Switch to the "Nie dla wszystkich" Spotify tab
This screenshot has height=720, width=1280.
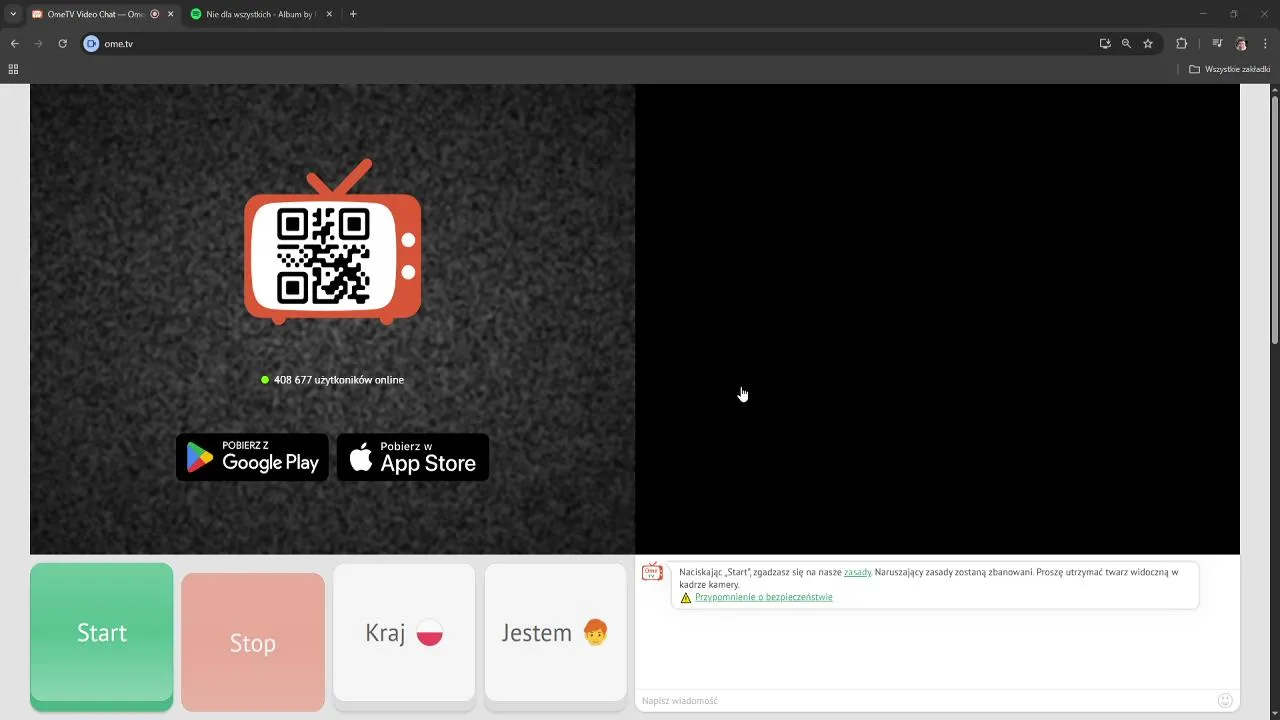[261, 14]
